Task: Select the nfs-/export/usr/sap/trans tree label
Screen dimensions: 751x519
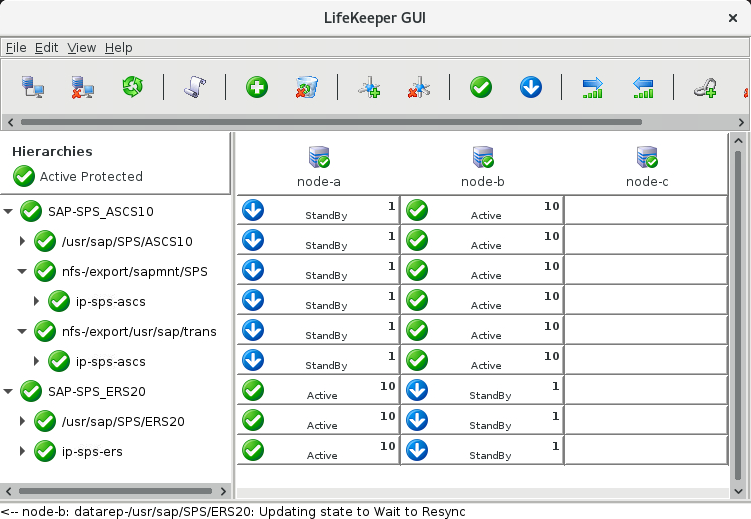Action: [x=139, y=331]
